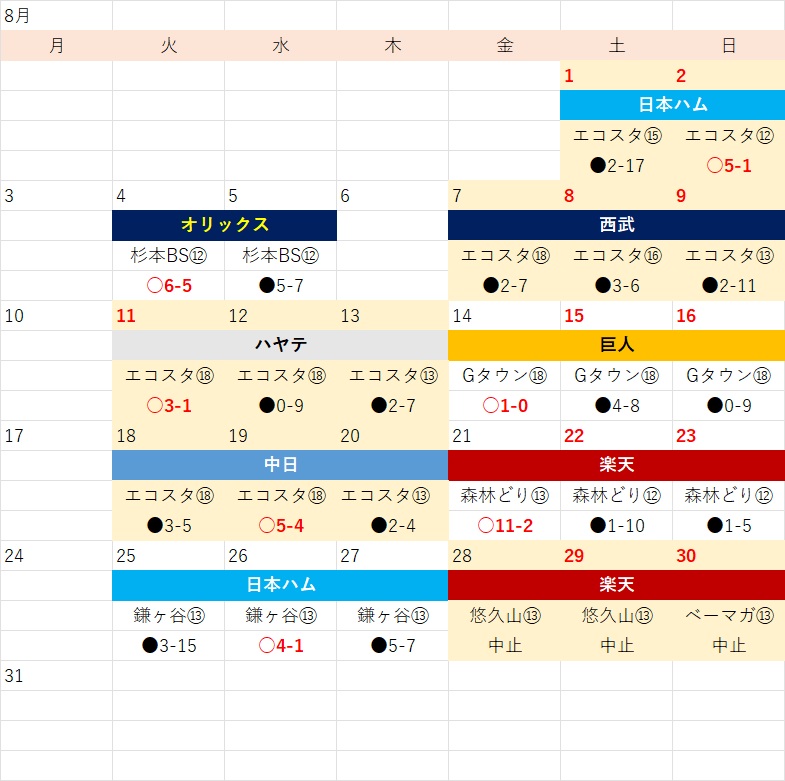
Task: Select the ベーマガ⑬ venue cell
Action: (729, 616)
